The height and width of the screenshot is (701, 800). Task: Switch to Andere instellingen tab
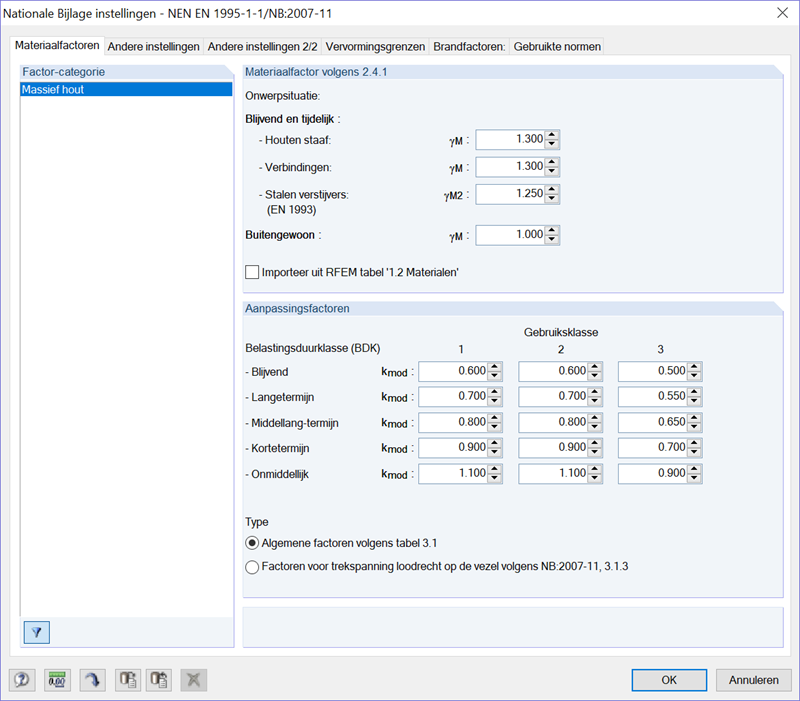point(154,46)
